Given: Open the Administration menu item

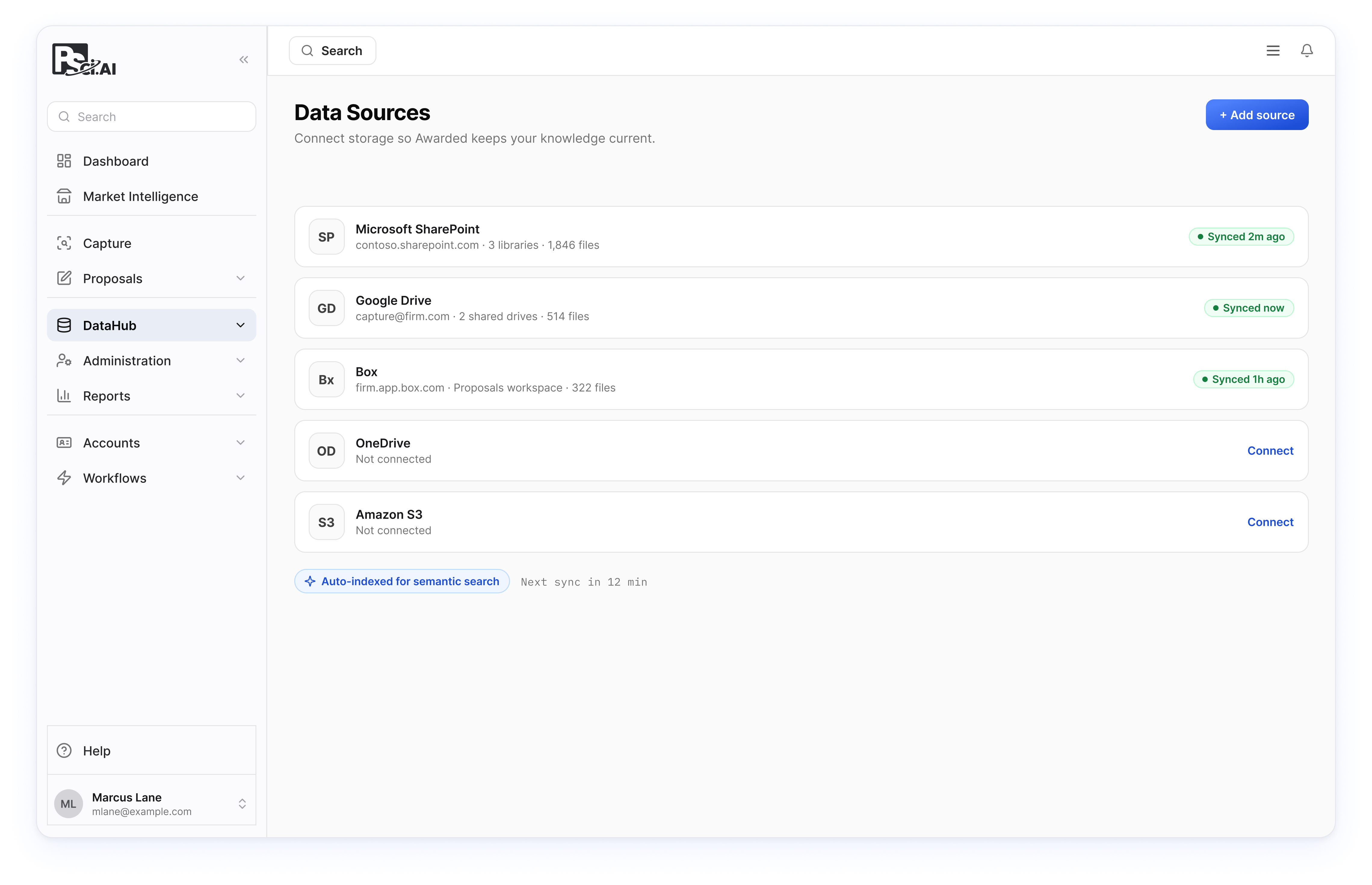Looking at the screenshot, I should coord(152,361).
